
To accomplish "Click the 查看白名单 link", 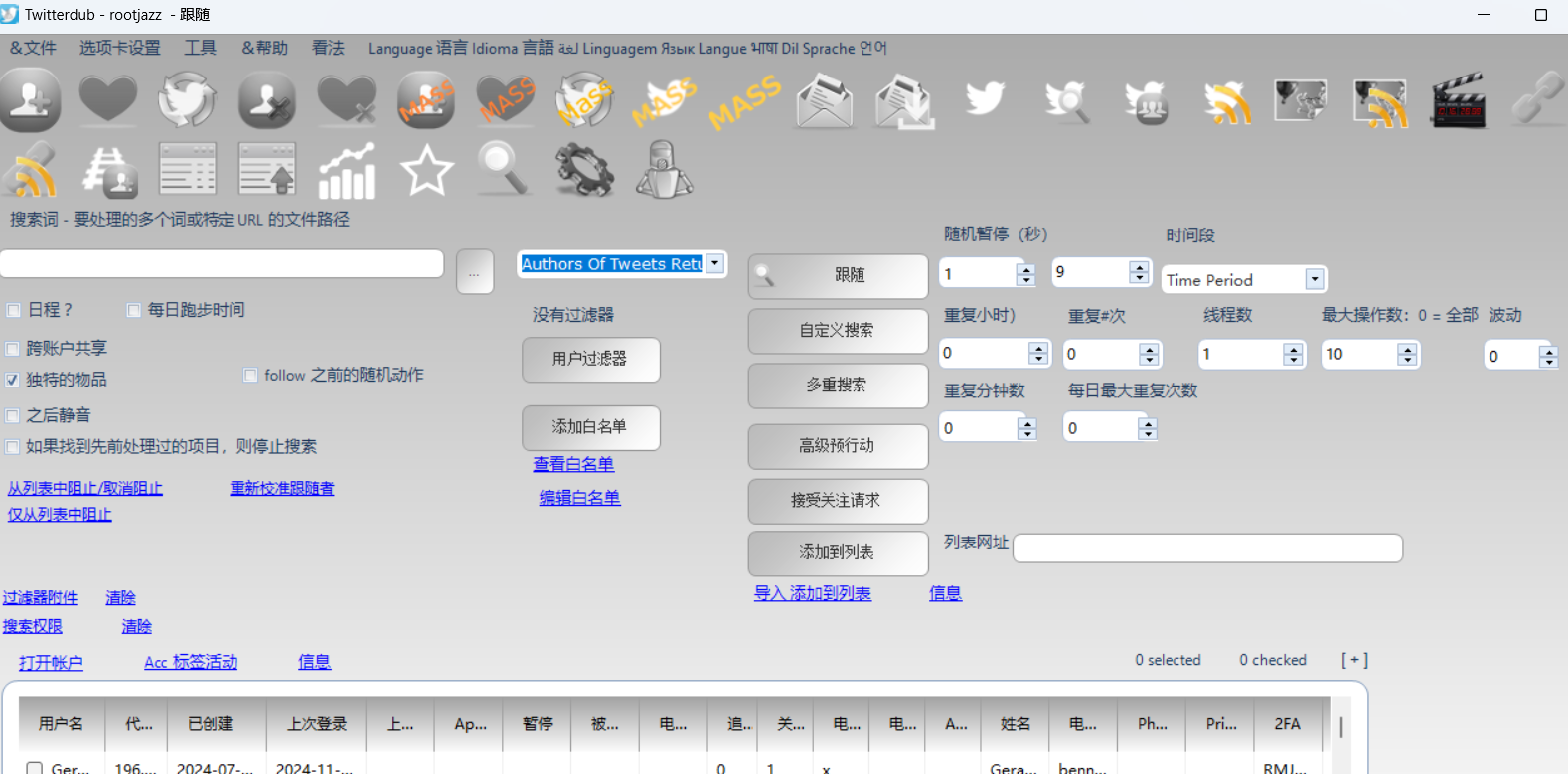I will 573,464.
